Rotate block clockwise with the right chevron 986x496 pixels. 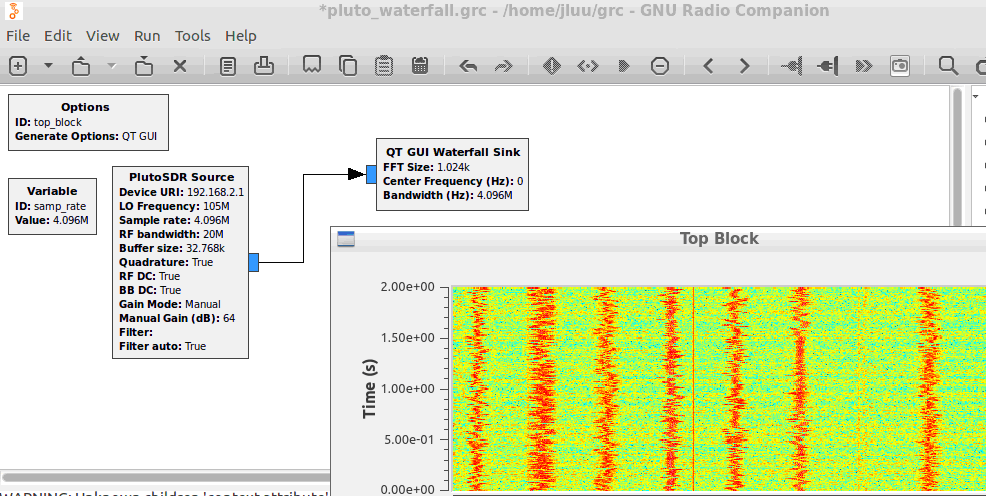pyautogui.click(x=745, y=65)
